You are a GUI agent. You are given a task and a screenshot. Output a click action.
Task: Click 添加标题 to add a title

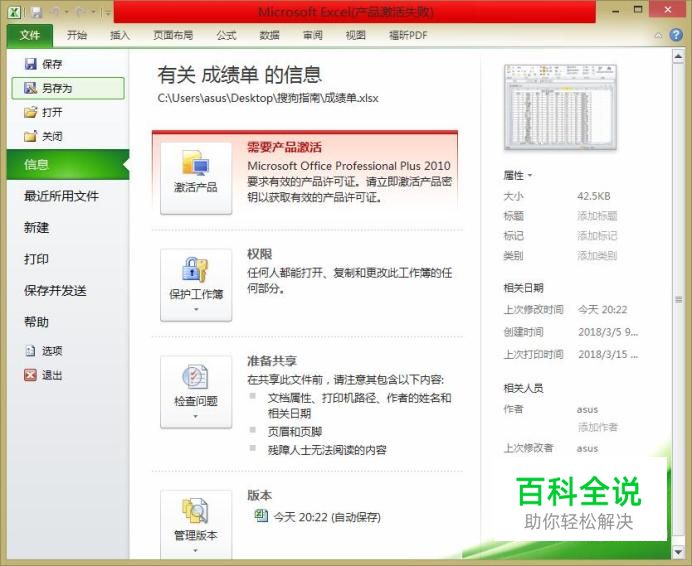pyautogui.click(x=597, y=216)
